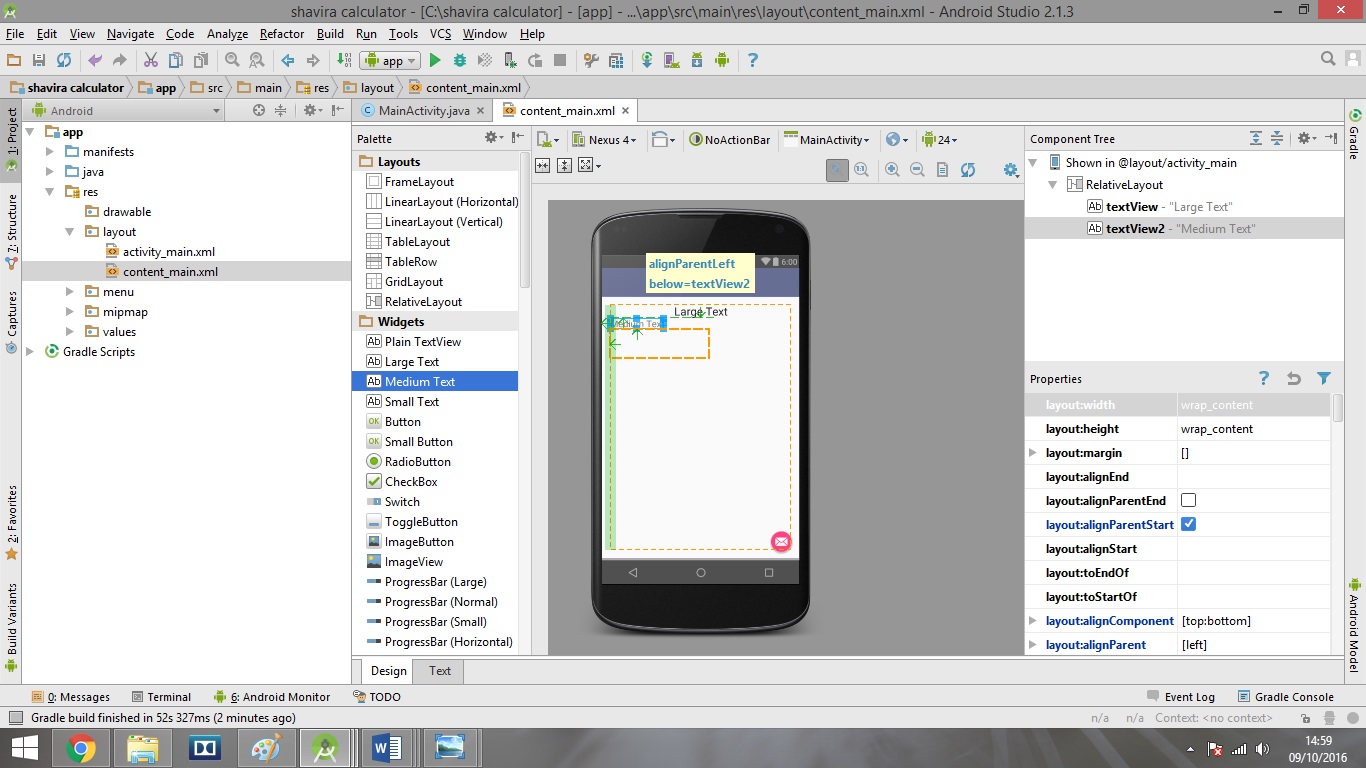Open Project Structure from the toolbar
Image resolution: width=1366 pixels, height=768 pixels.
tap(616, 61)
